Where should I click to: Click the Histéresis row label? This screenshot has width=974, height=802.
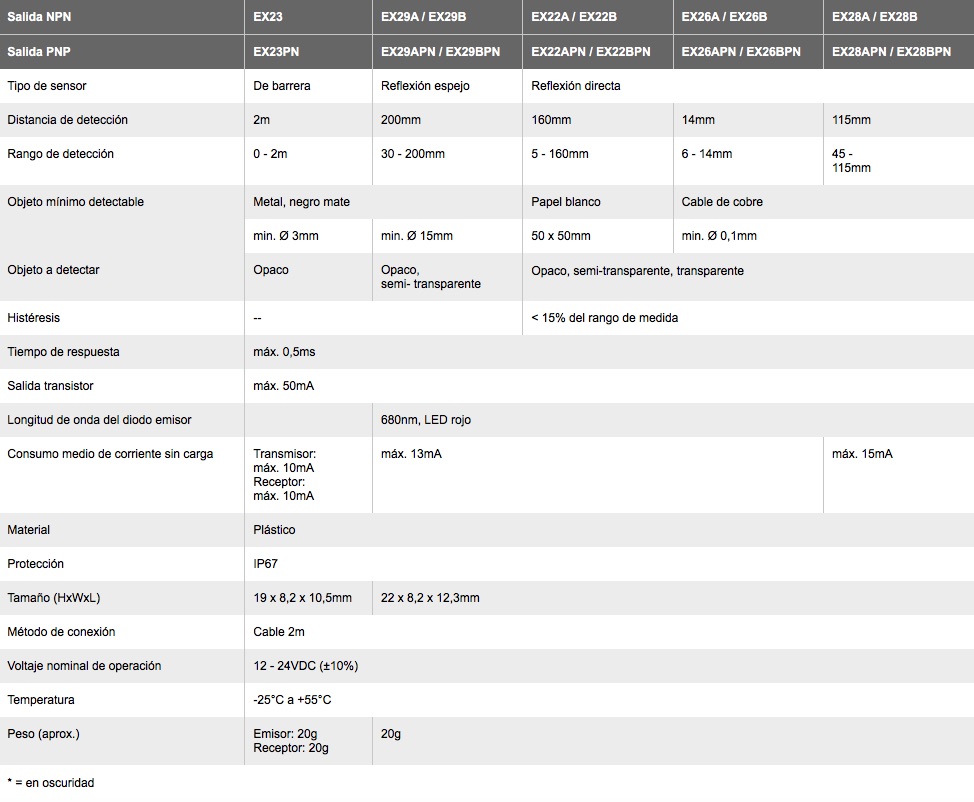[34, 318]
